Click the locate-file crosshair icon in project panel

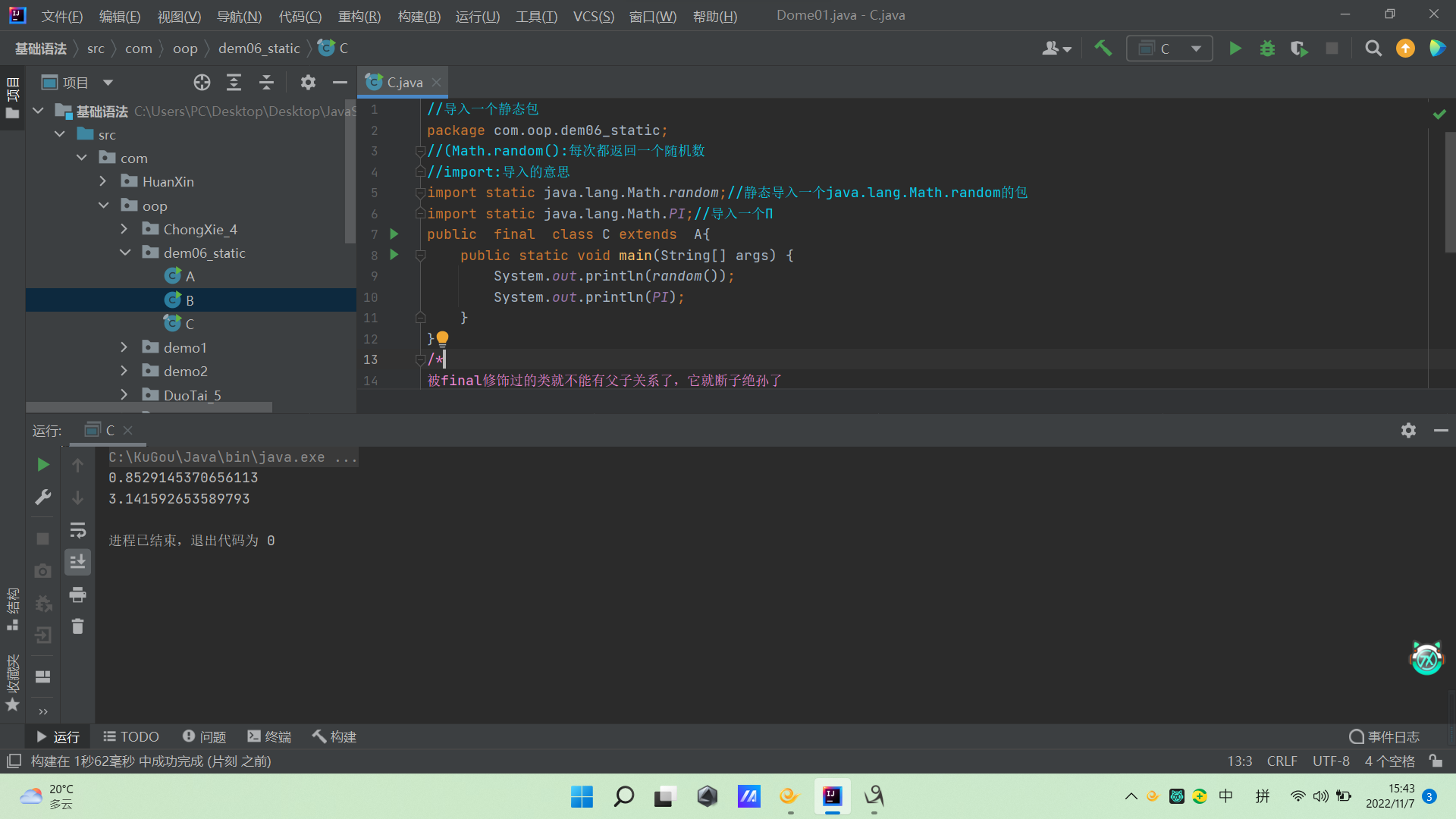pyautogui.click(x=202, y=83)
